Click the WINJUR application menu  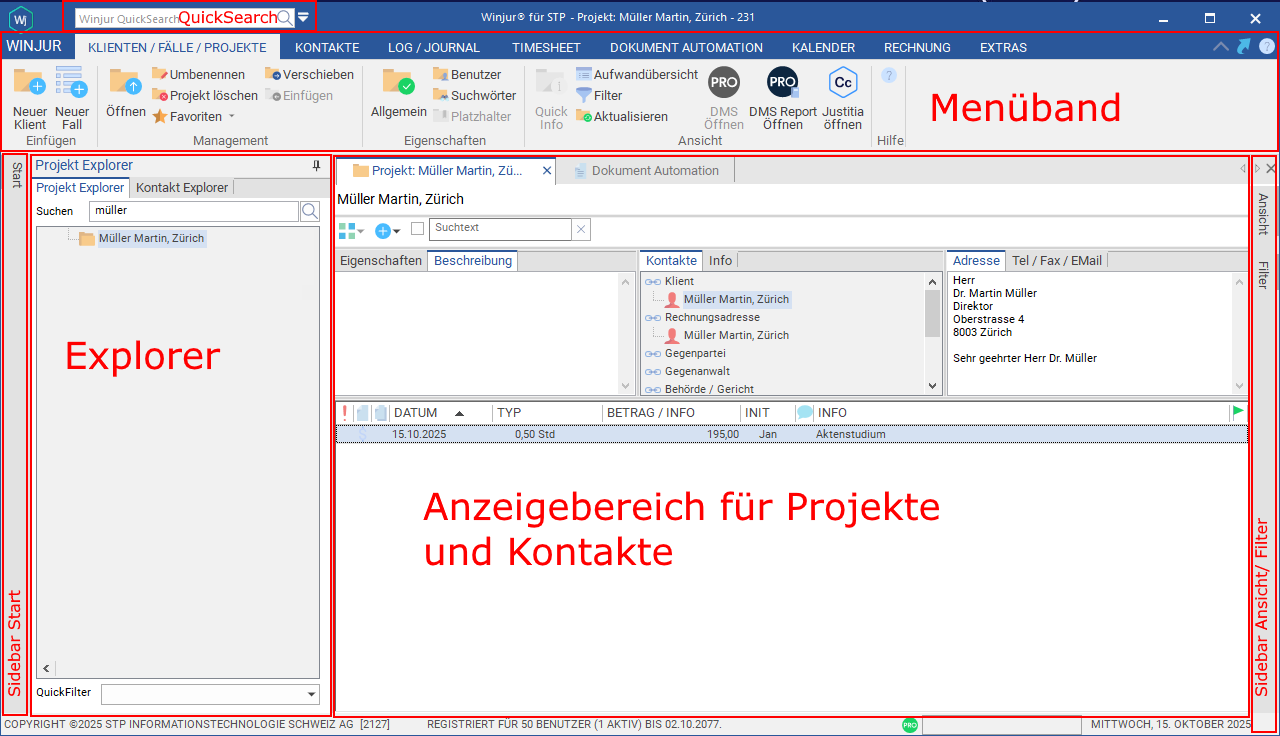tap(34, 46)
